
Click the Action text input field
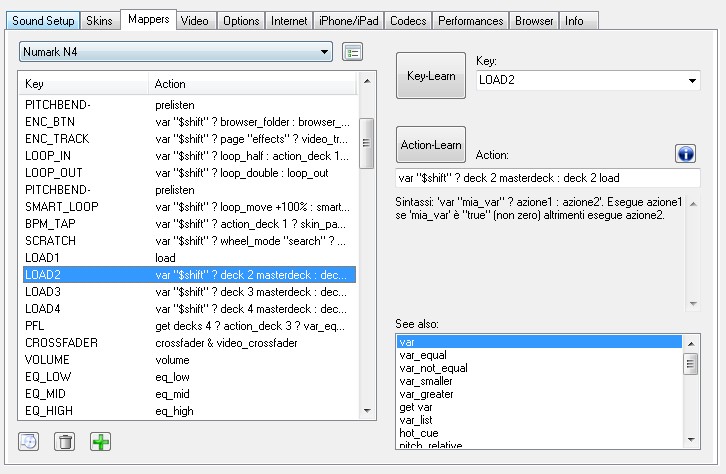point(547,178)
